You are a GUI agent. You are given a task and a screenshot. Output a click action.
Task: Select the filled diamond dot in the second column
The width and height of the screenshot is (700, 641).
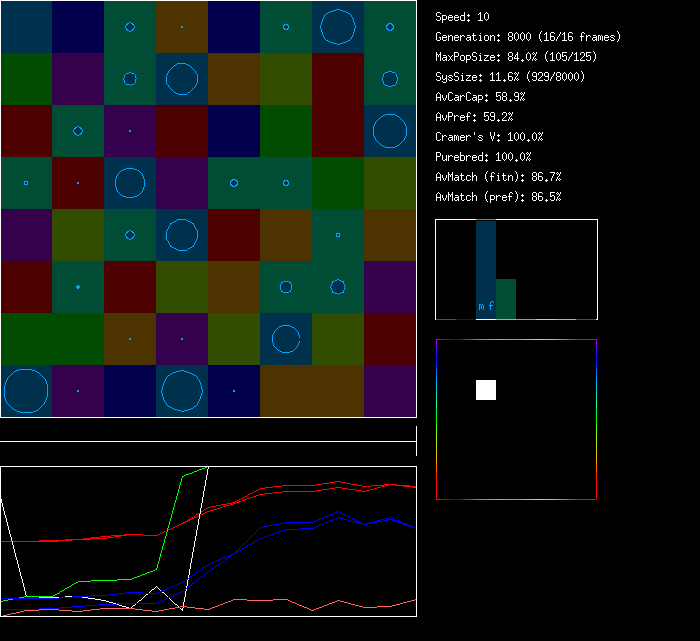[x=78, y=287]
